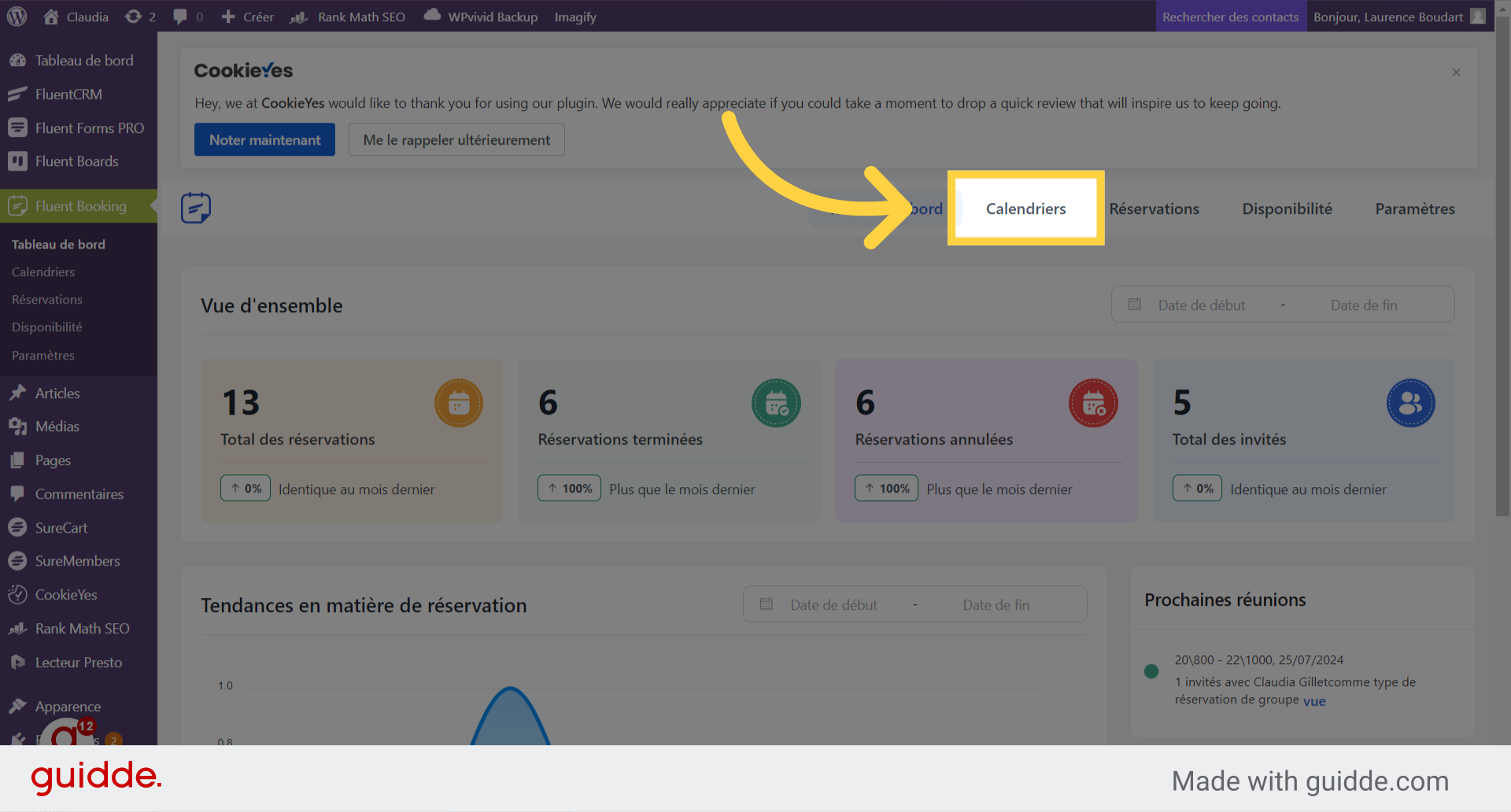
Task: Open Articles in the sidebar
Action: [x=79, y=393]
